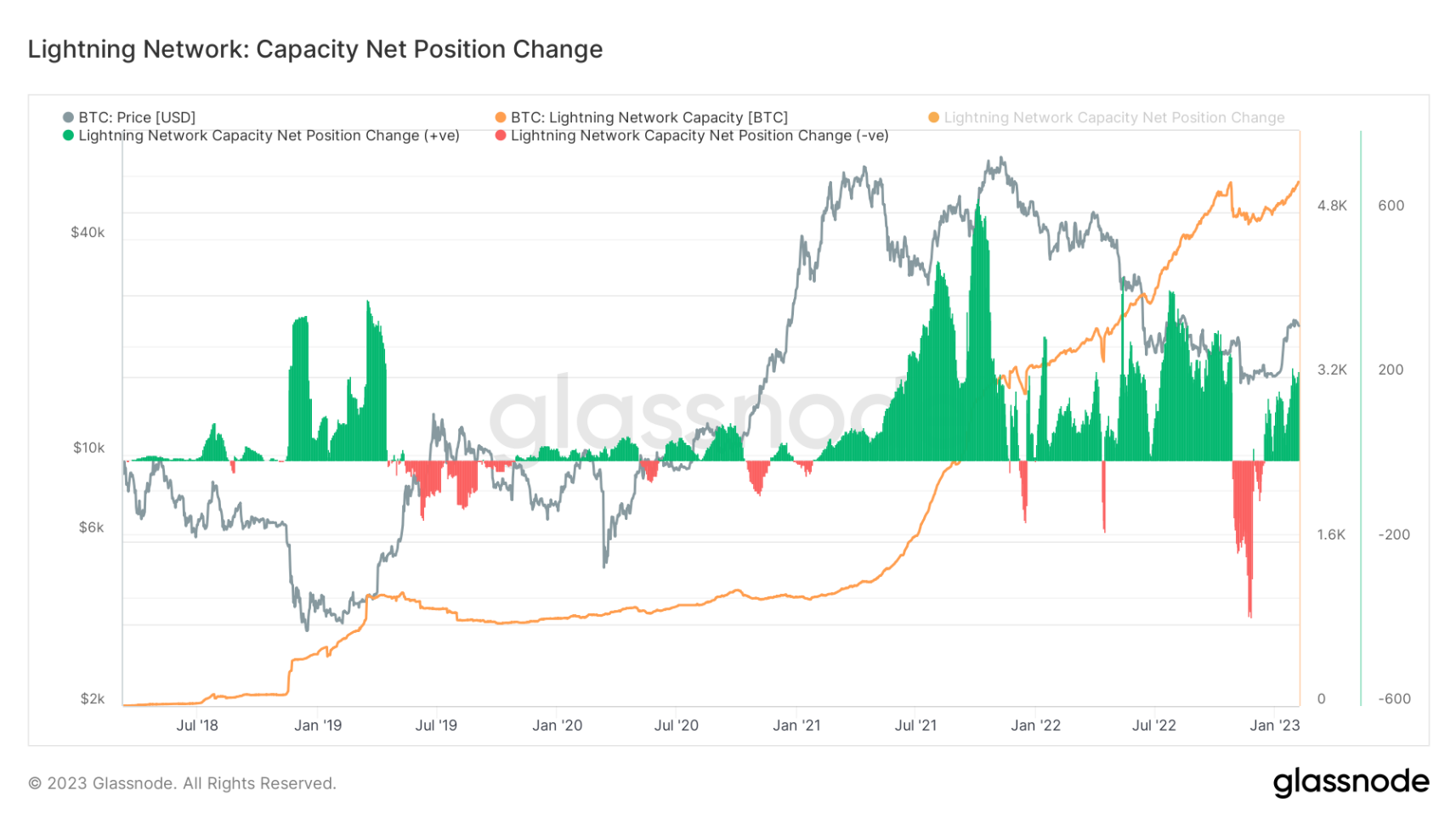This screenshot has height=813, width=1456.
Task: Click the $2k price axis label
Action: (93, 698)
